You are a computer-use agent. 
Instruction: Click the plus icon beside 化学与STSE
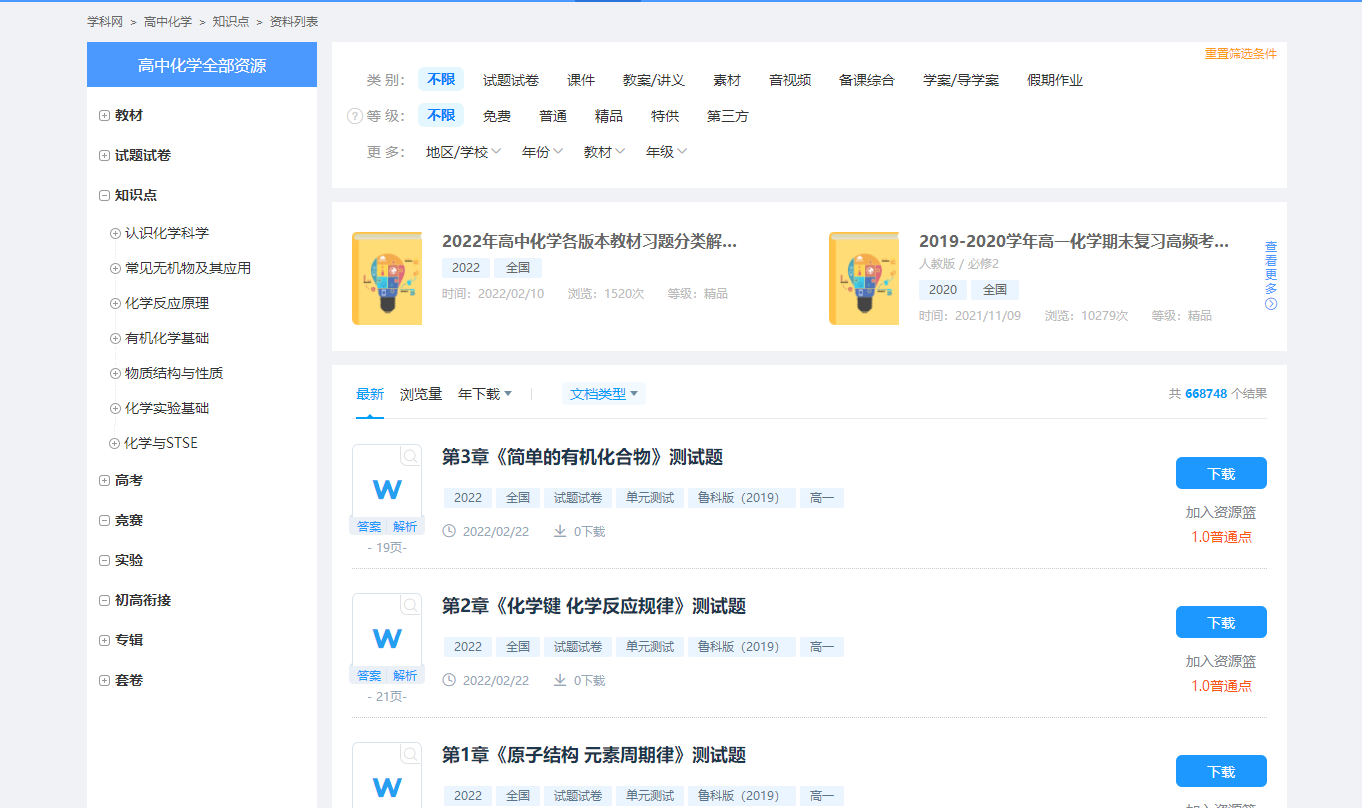[x=114, y=443]
